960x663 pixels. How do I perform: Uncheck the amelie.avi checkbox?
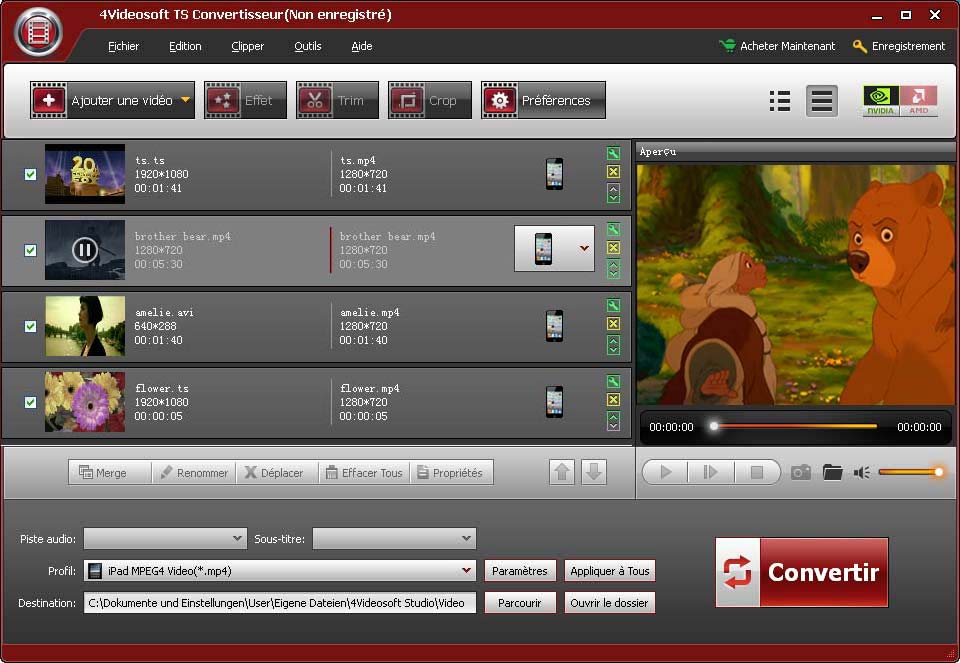pyautogui.click(x=30, y=326)
